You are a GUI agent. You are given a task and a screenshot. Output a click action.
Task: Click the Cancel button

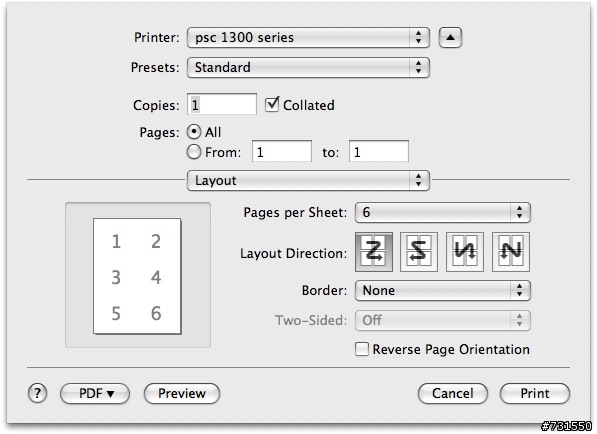[453, 393]
